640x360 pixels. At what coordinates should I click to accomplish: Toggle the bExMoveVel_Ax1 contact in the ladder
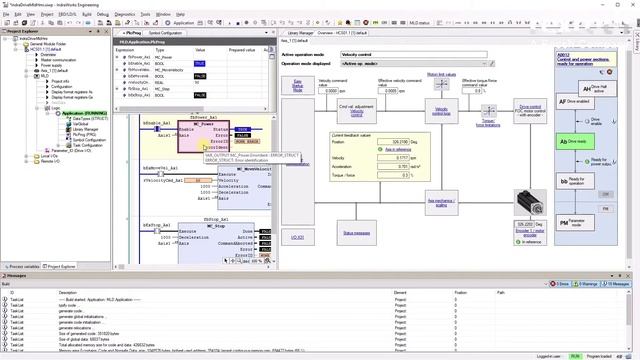point(160,174)
